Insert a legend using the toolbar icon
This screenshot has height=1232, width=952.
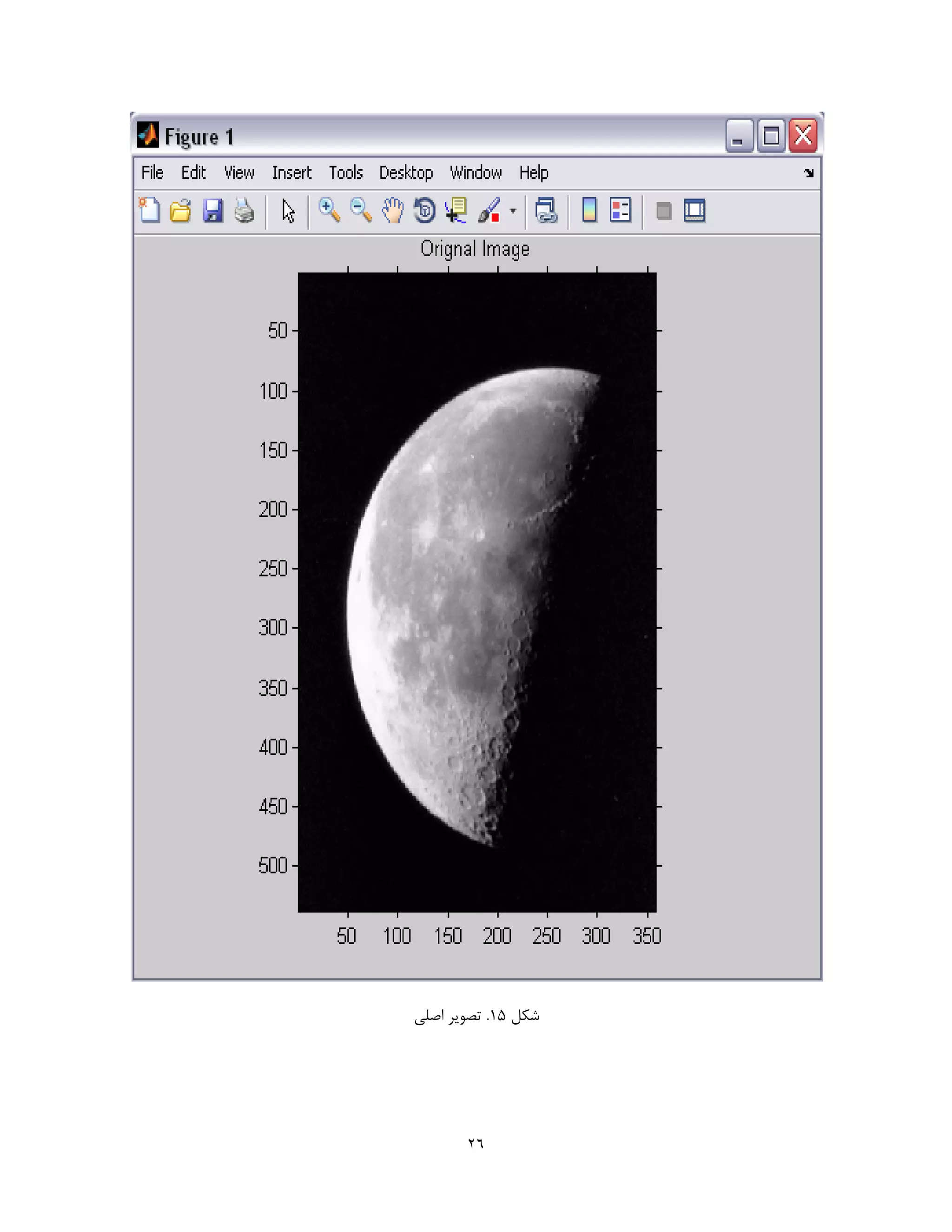click(x=621, y=211)
